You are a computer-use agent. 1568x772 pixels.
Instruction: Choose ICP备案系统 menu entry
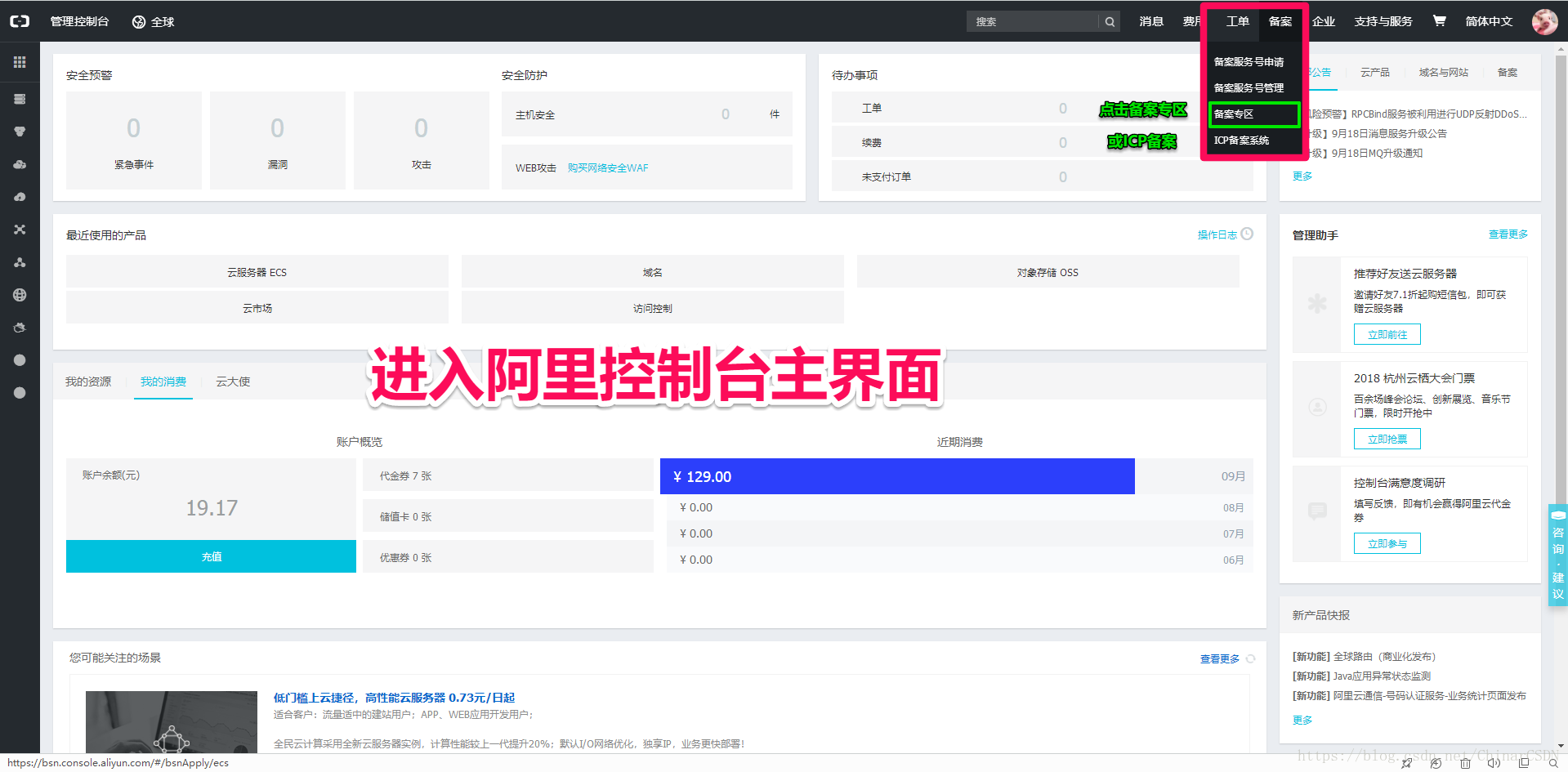[1241, 141]
